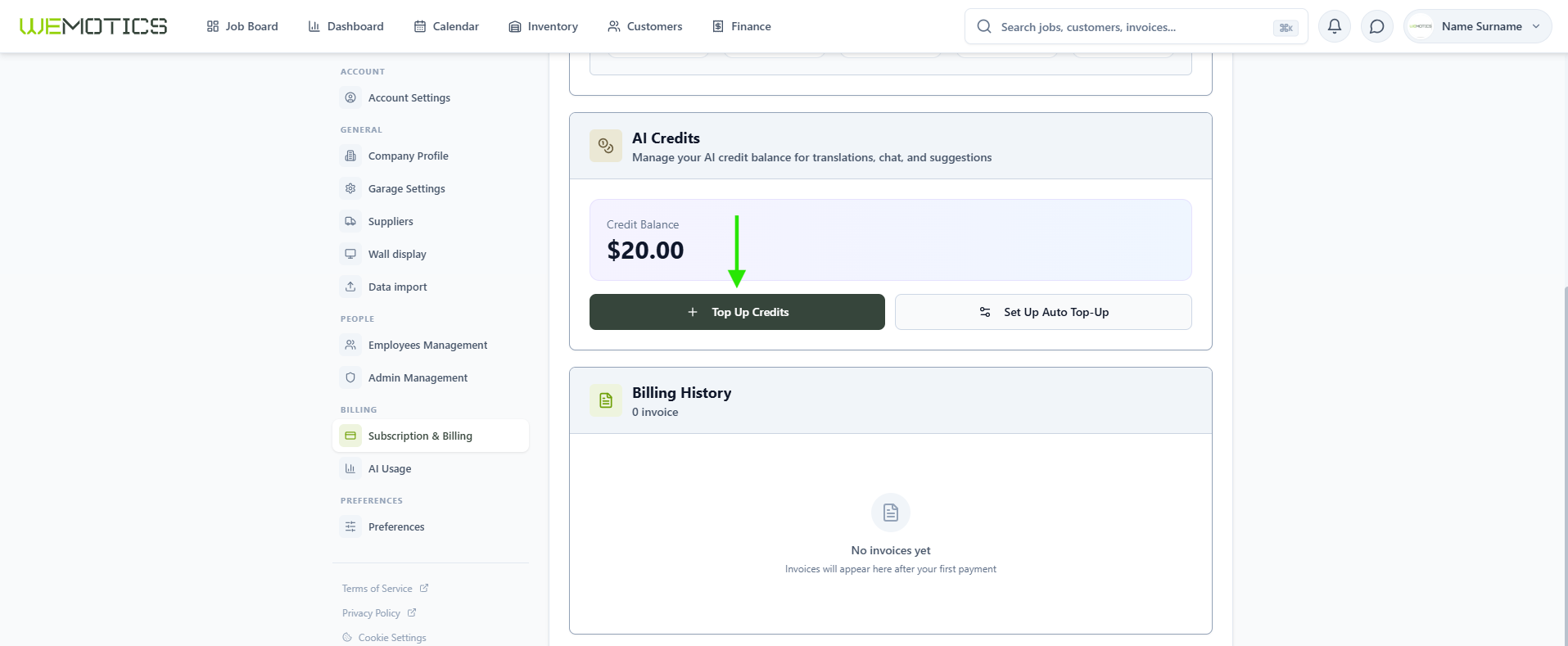Image resolution: width=1568 pixels, height=646 pixels.
Task: Open the chat messages icon
Action: pos(1377,26)
